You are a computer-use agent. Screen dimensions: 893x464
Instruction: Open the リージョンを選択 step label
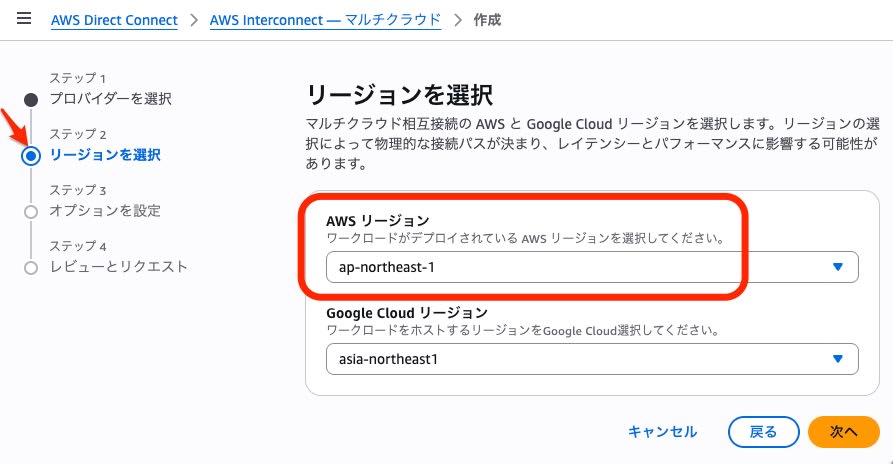pos(105,154)
